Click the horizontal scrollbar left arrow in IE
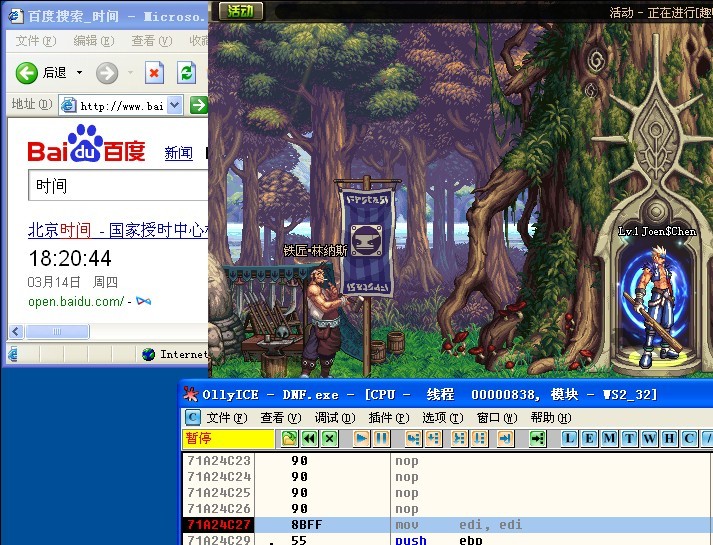713x545 pixels. (x=16, y=331)
